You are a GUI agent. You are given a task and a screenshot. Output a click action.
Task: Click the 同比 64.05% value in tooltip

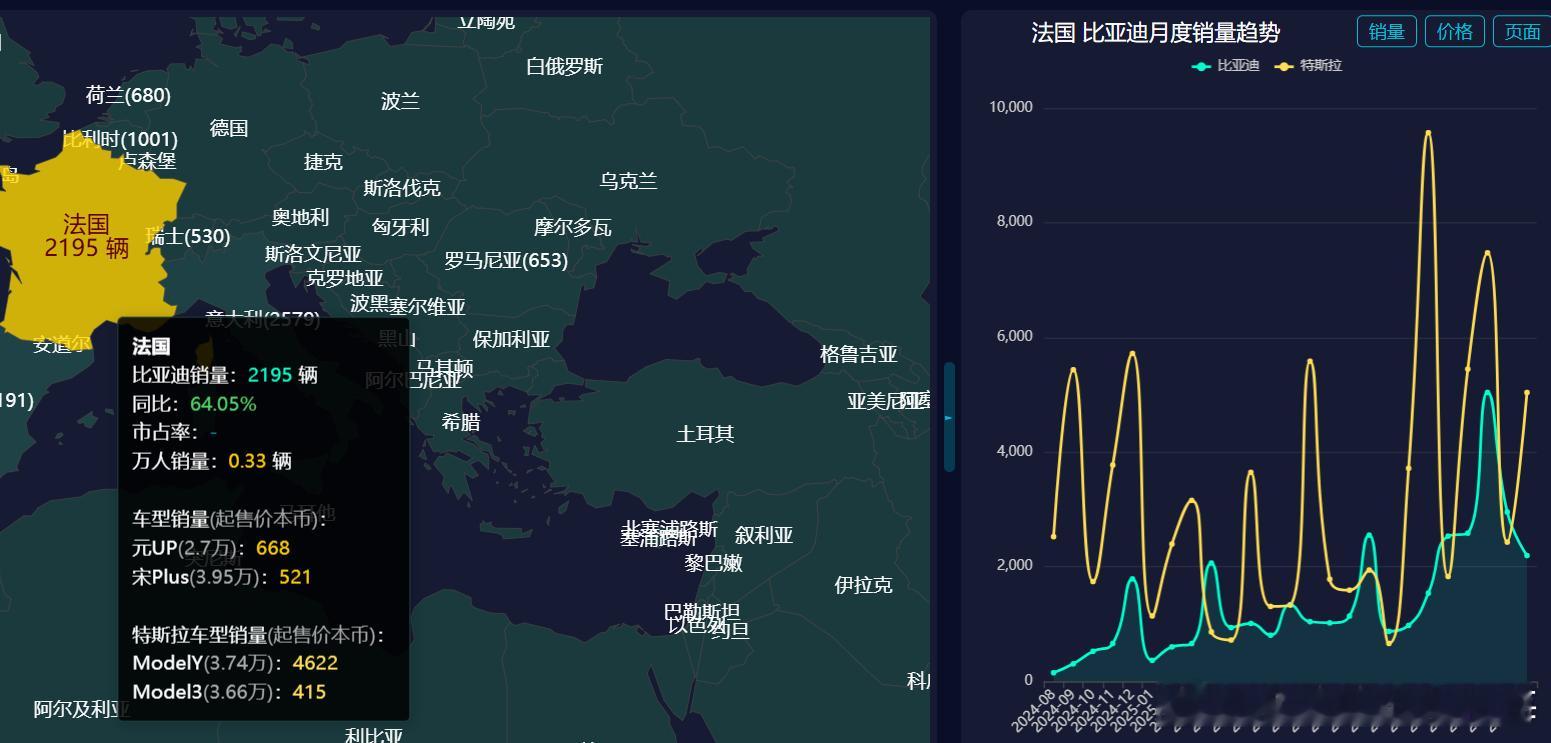click(x=223, y=404)
